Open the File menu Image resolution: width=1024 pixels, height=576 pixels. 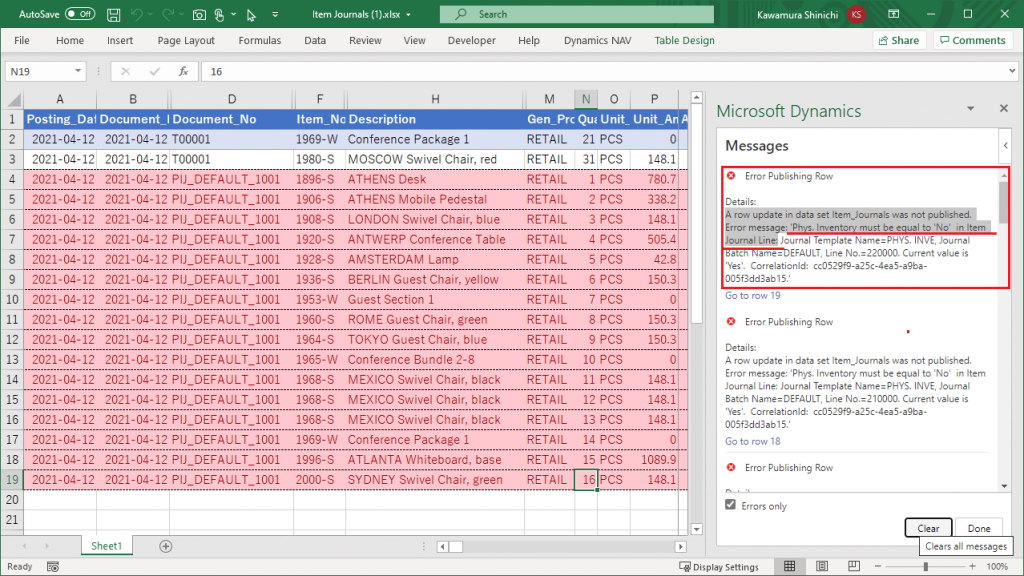(22, 40)
